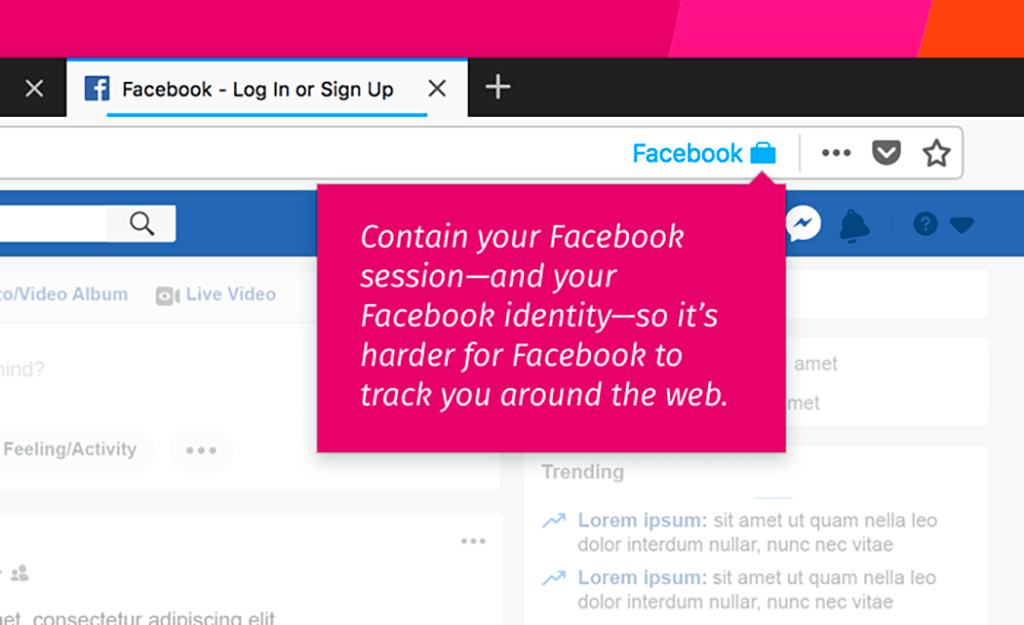Choose Photo/Video Album option
Screen dimensions: 1024x625
64,295
